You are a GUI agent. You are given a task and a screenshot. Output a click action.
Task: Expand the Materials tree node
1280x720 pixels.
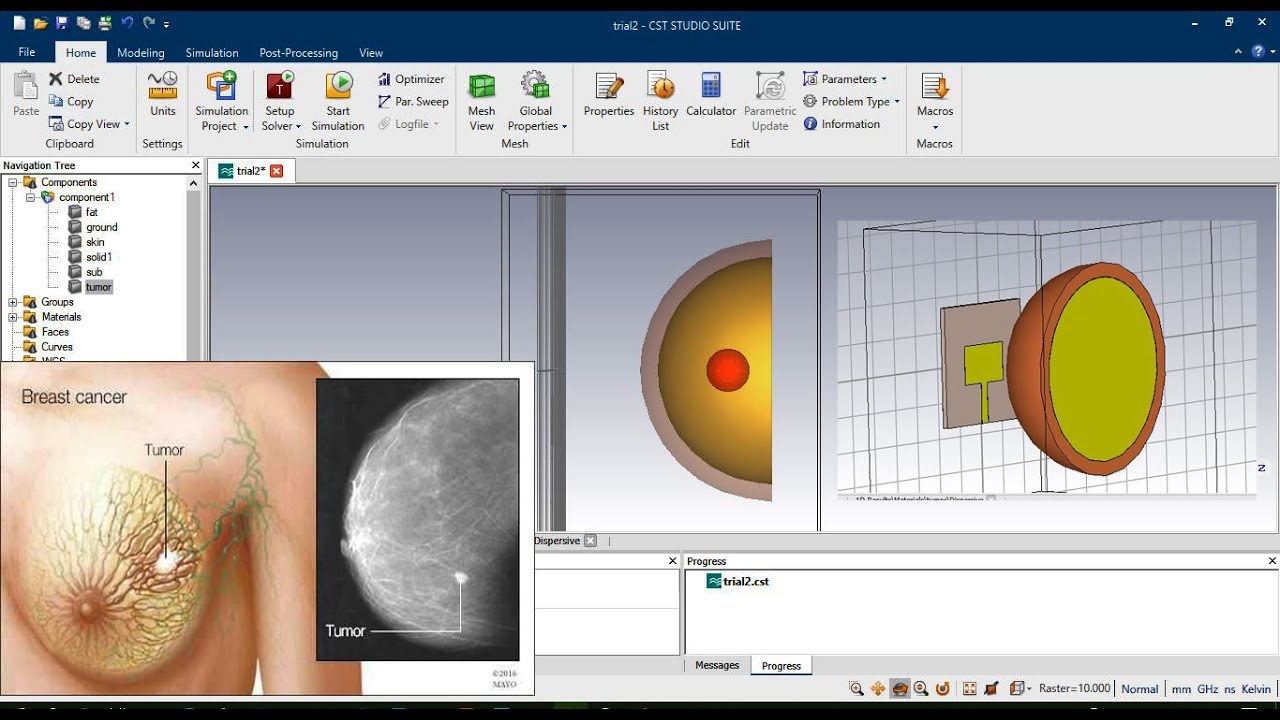pyautogui.click(x=13, y=317)
